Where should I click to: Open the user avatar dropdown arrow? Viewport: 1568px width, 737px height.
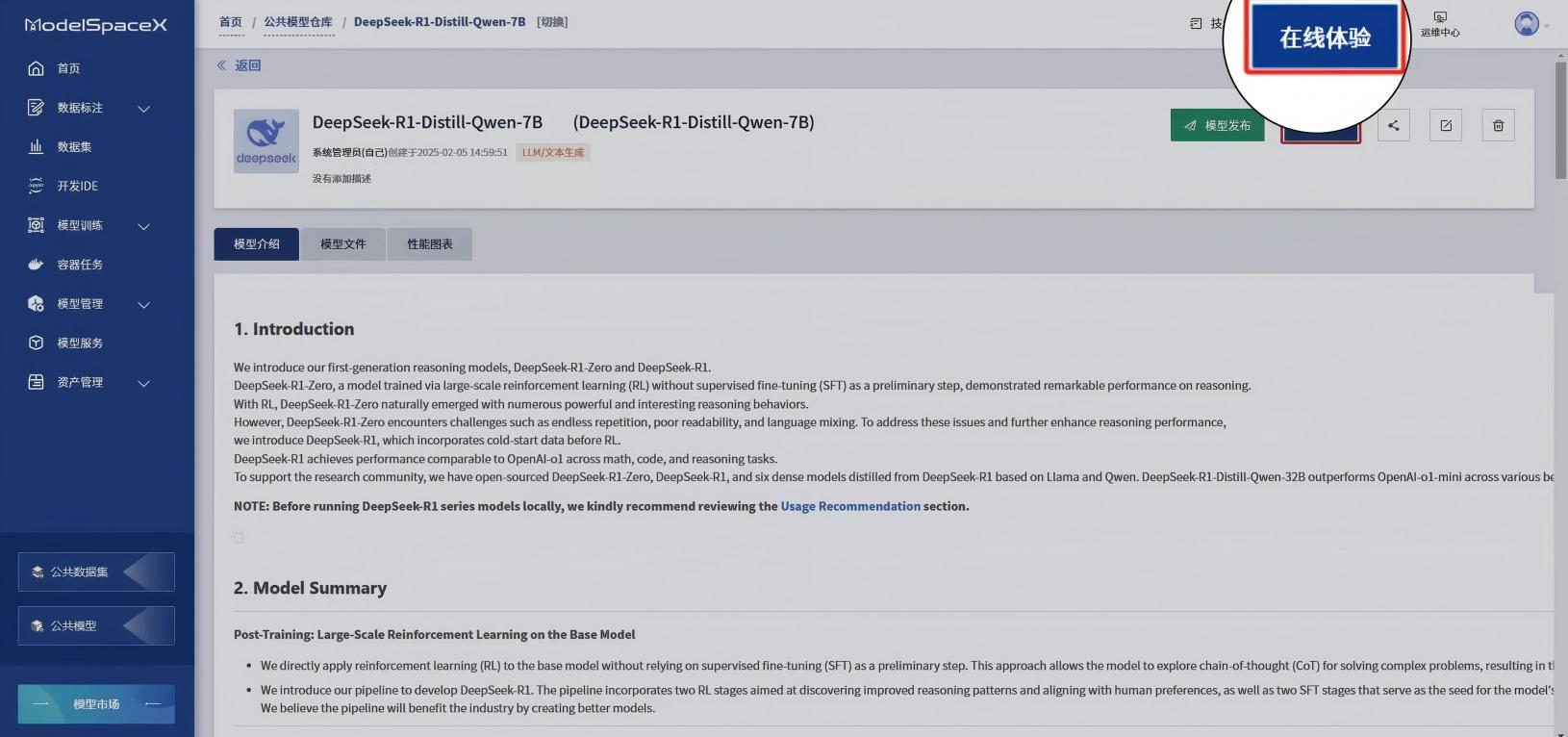[x=1547, y=25]
